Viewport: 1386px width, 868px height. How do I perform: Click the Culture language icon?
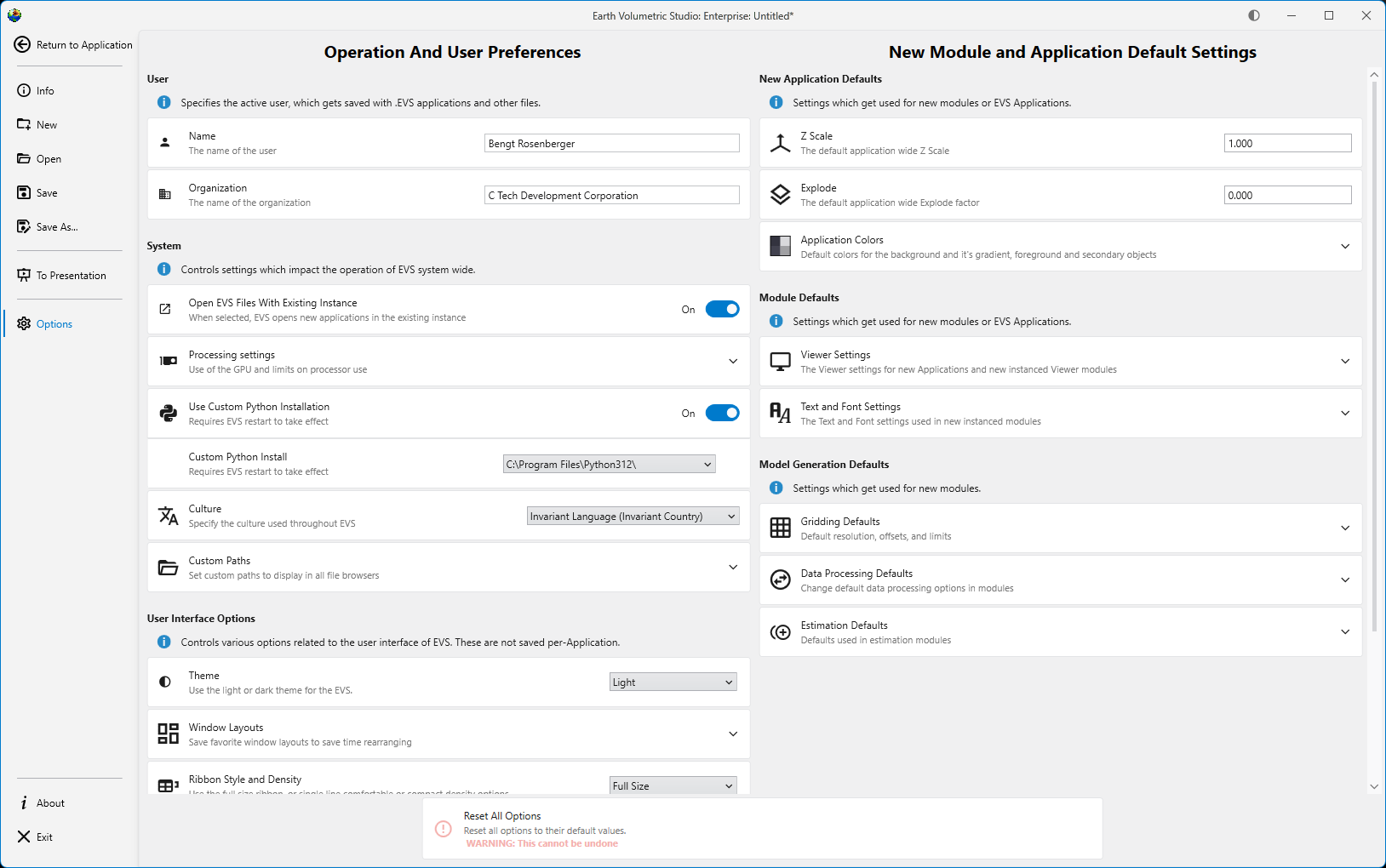pyautogui.click(x=168, y=516)
